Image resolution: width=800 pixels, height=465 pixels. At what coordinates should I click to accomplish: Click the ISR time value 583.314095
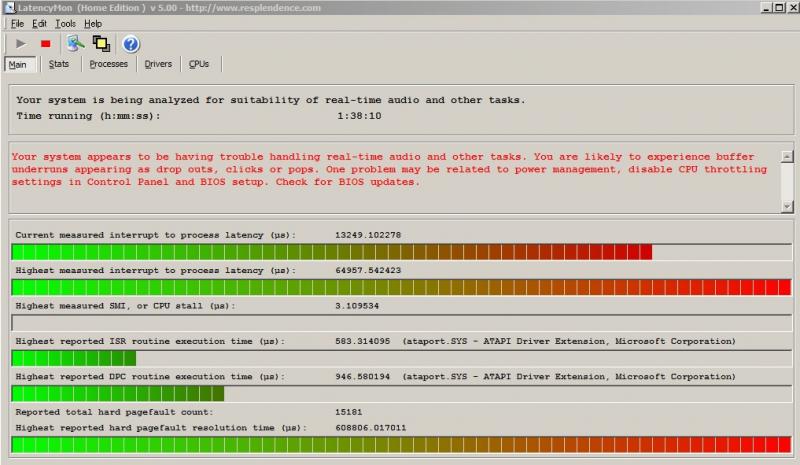pyautogui.click(x=363, y=341)
